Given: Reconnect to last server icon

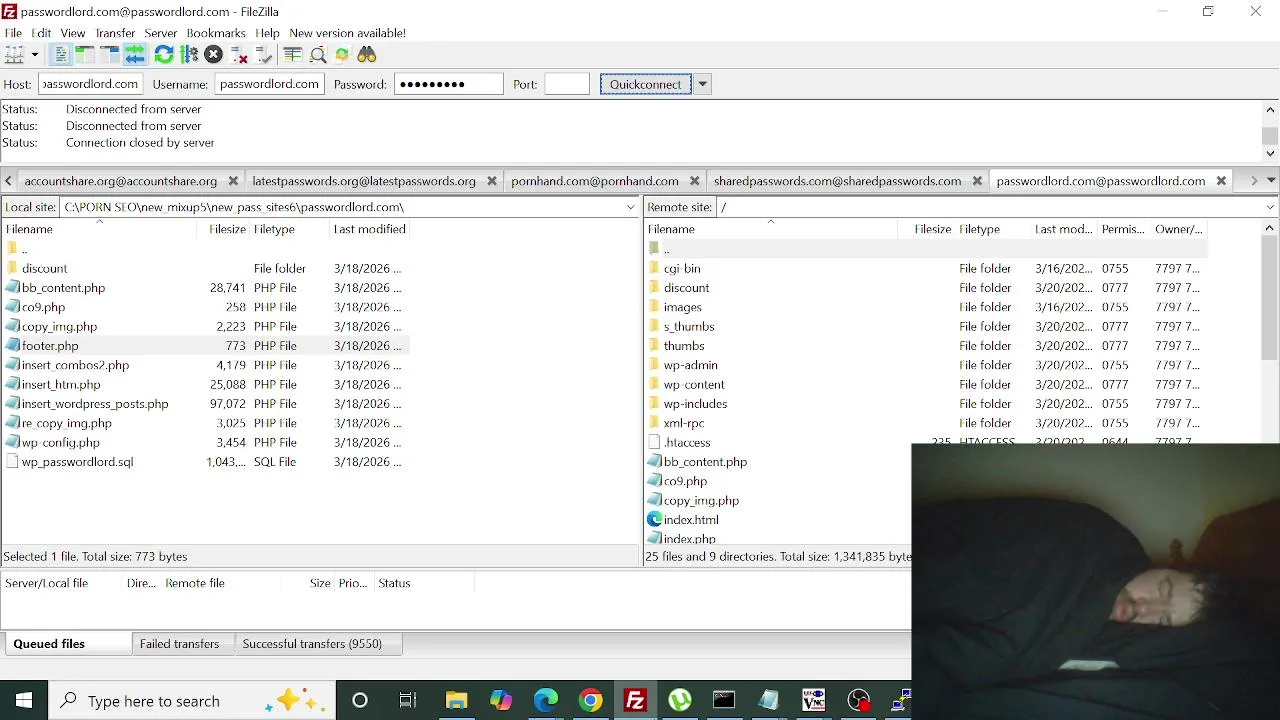Looking at the screenshot, I should click(263, 55).
